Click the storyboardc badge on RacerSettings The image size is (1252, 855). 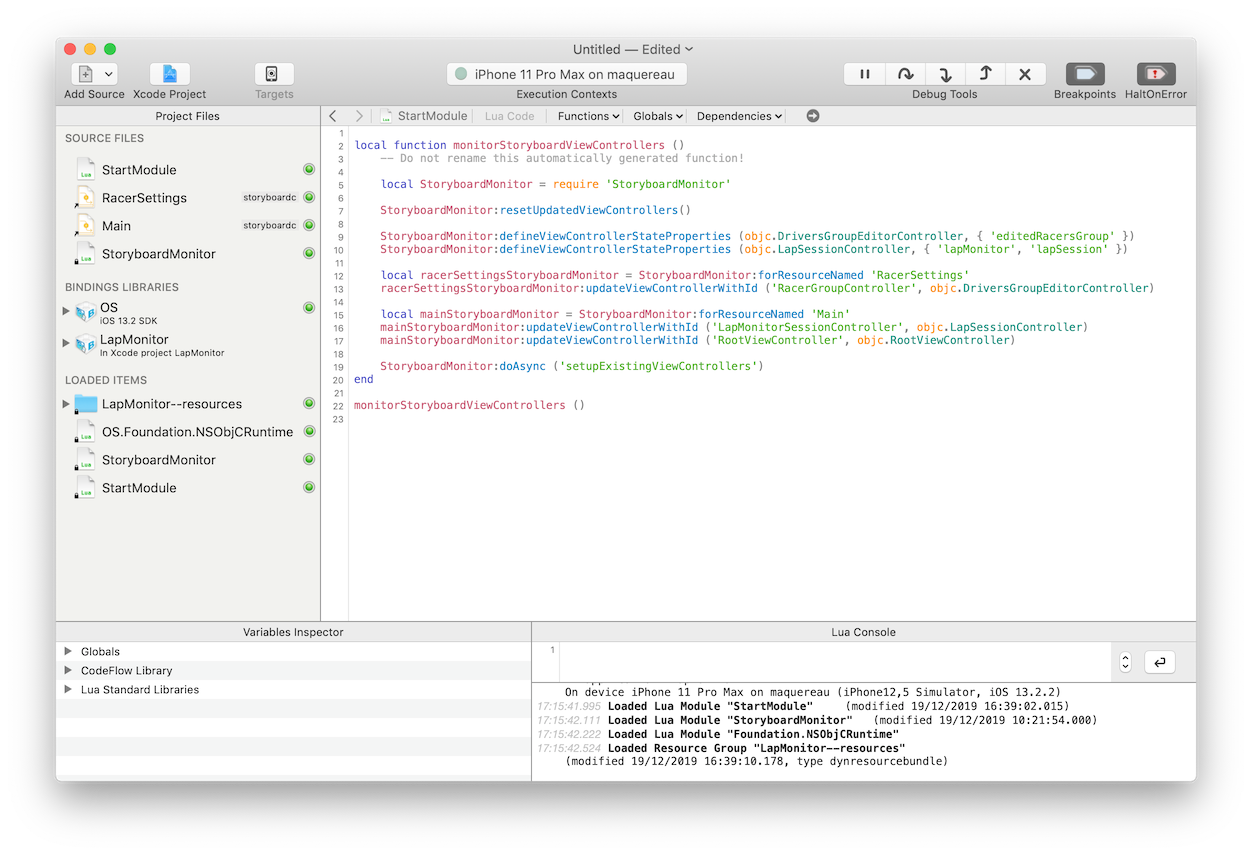point(269,198)
